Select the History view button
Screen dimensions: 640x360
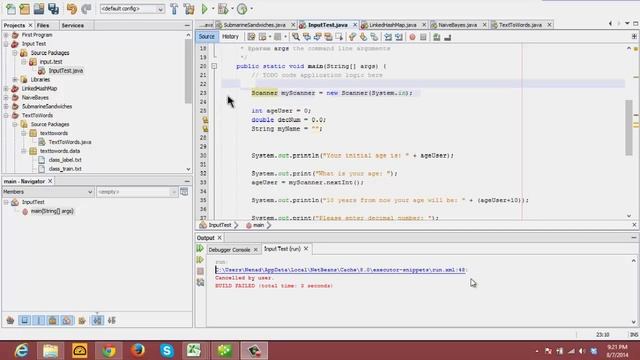[230, 37]
